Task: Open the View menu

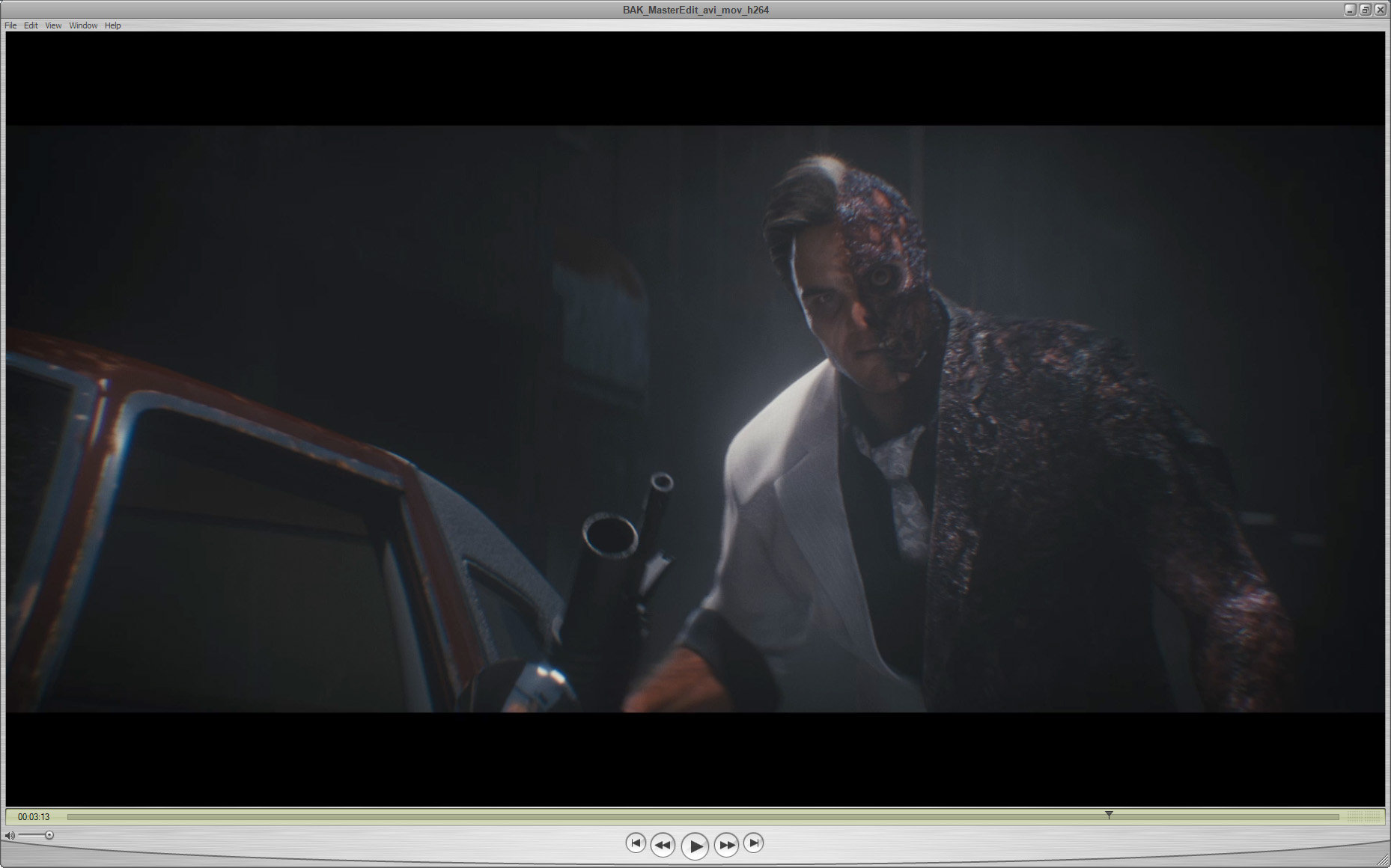Action: [53, 25]
